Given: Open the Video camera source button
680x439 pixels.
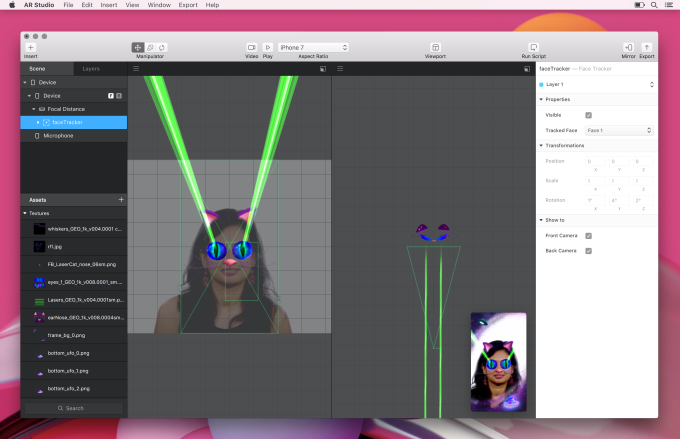Looking at the screenshot, I should click(252, 47).
